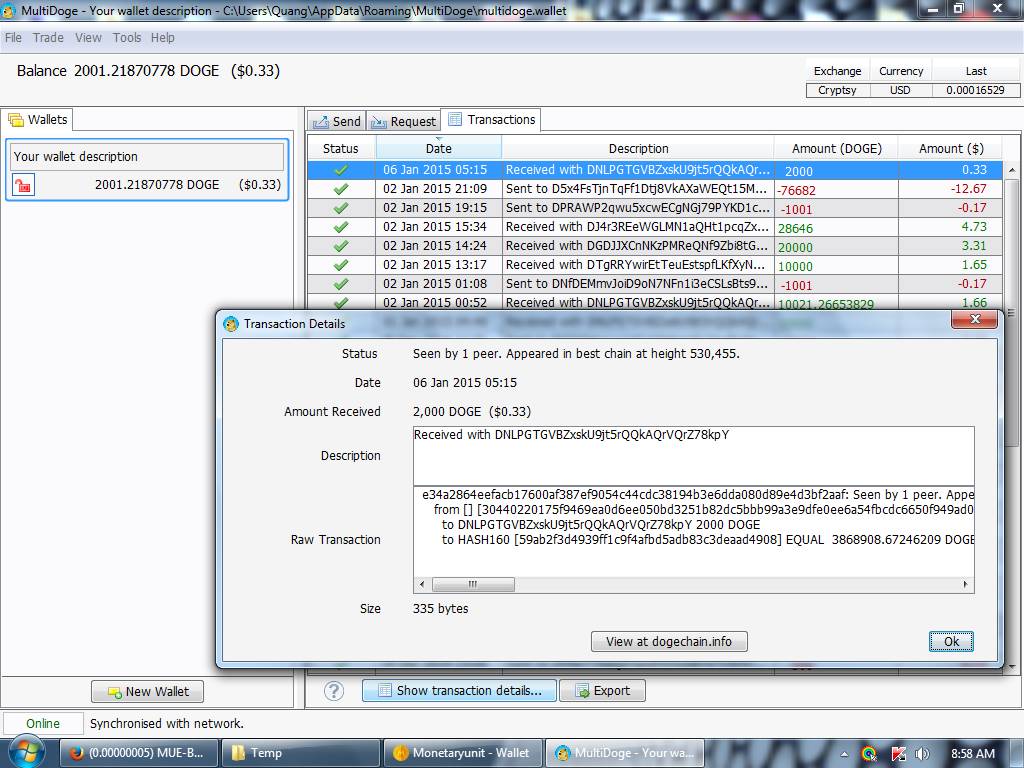Click View at dogechain.info button
This screenshot has height=768, width=1024.
tap(669, 641)
